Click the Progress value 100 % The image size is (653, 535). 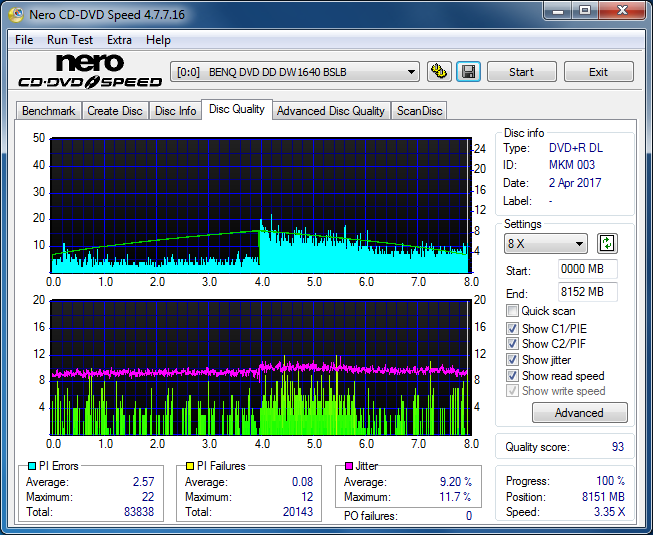611,481
